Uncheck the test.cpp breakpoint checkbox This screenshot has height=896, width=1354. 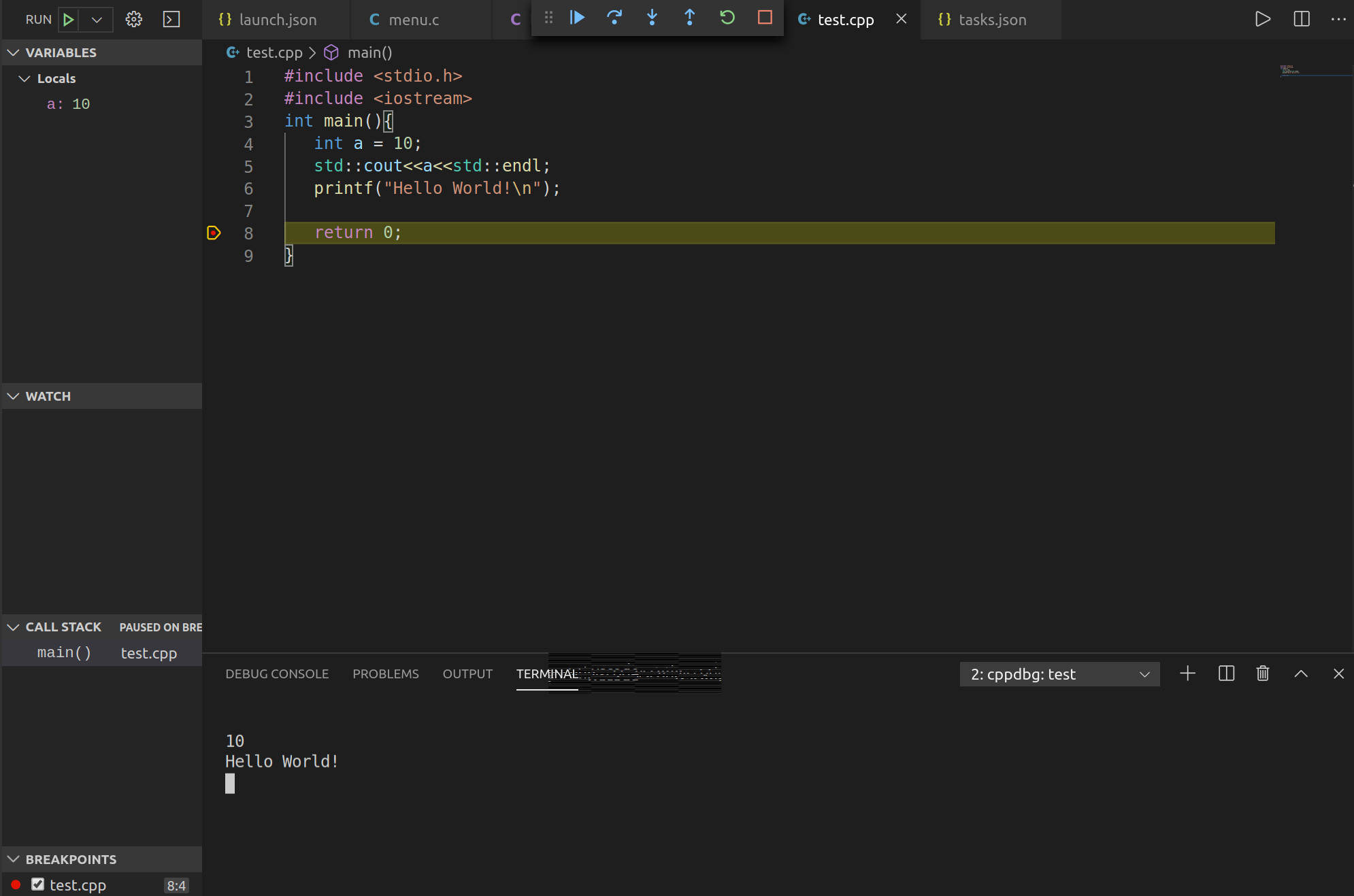point(37,884)
